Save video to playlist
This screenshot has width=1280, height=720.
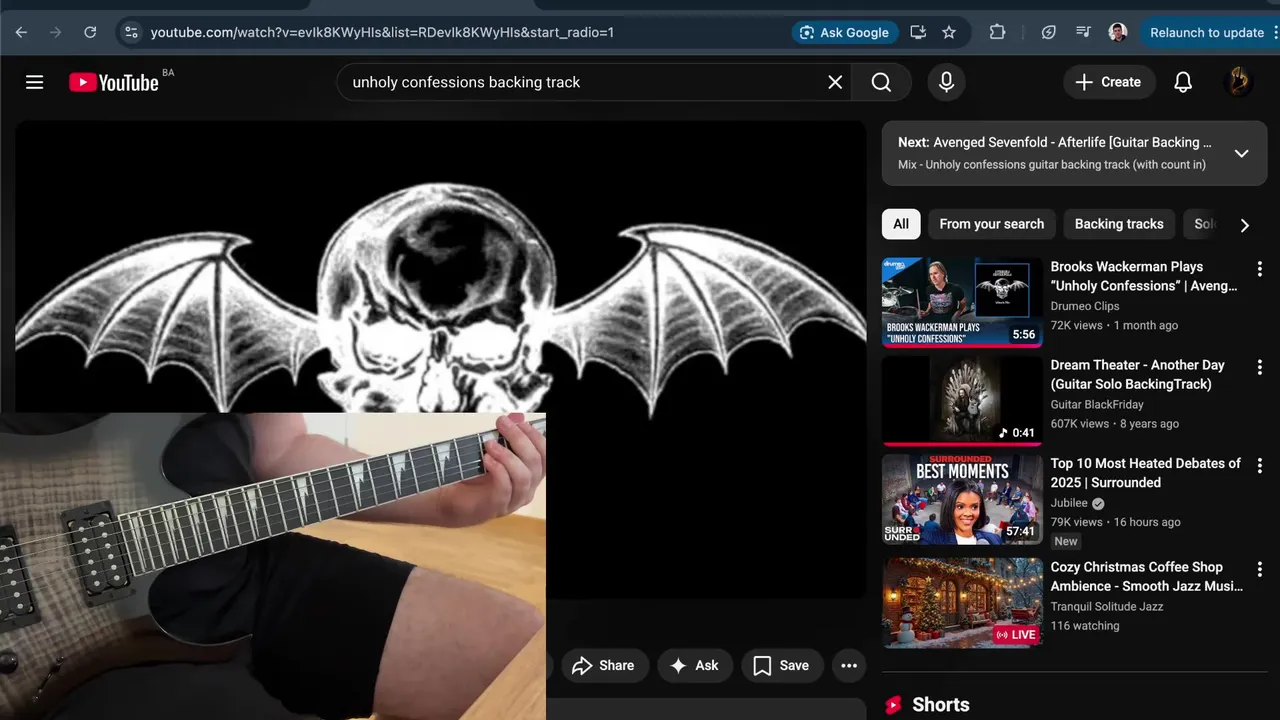(781, 665)
